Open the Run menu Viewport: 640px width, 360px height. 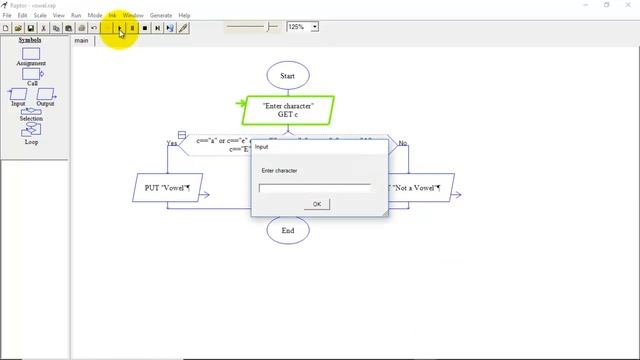(x=76, y=15)
